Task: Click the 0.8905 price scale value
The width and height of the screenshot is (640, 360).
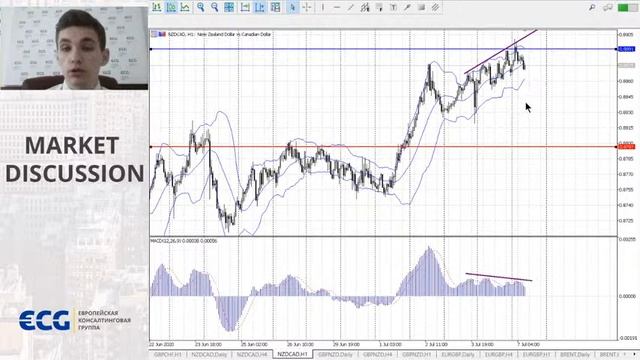Action: (x=626, y=35)
